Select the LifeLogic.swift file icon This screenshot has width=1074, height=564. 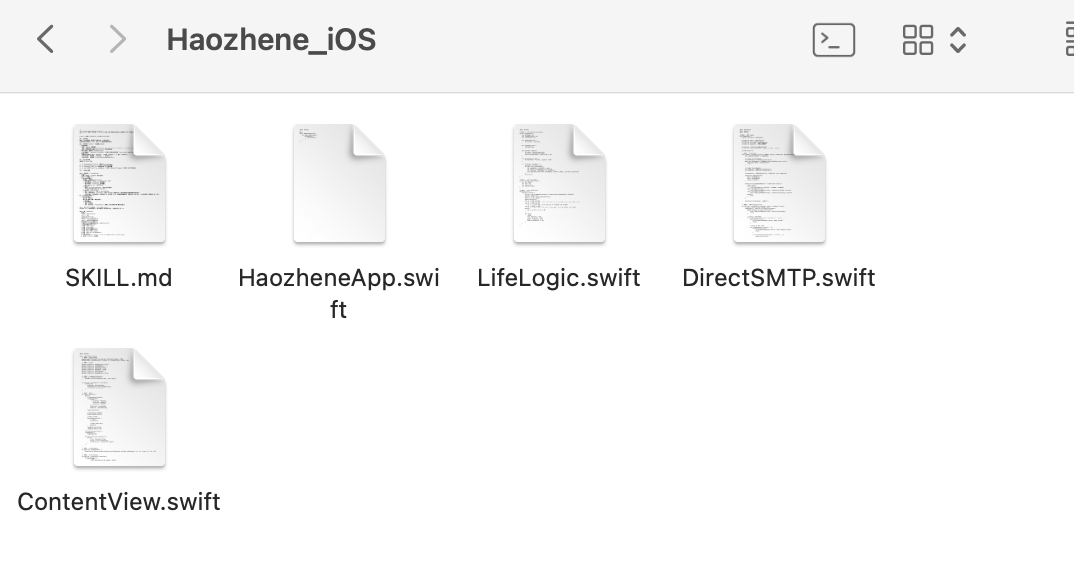tap(559, 183)
